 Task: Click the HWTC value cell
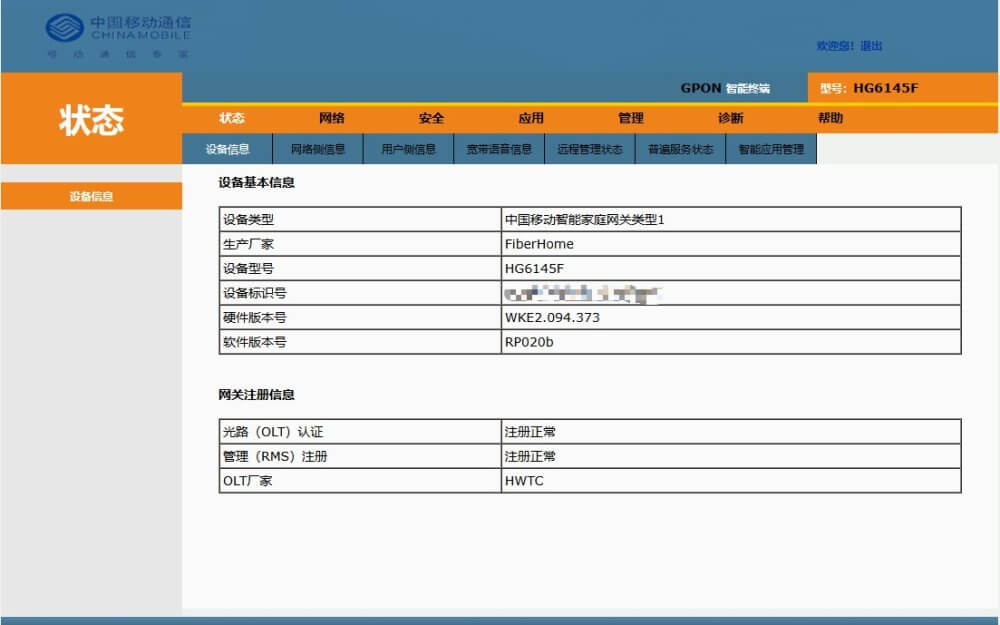(732, 481)
